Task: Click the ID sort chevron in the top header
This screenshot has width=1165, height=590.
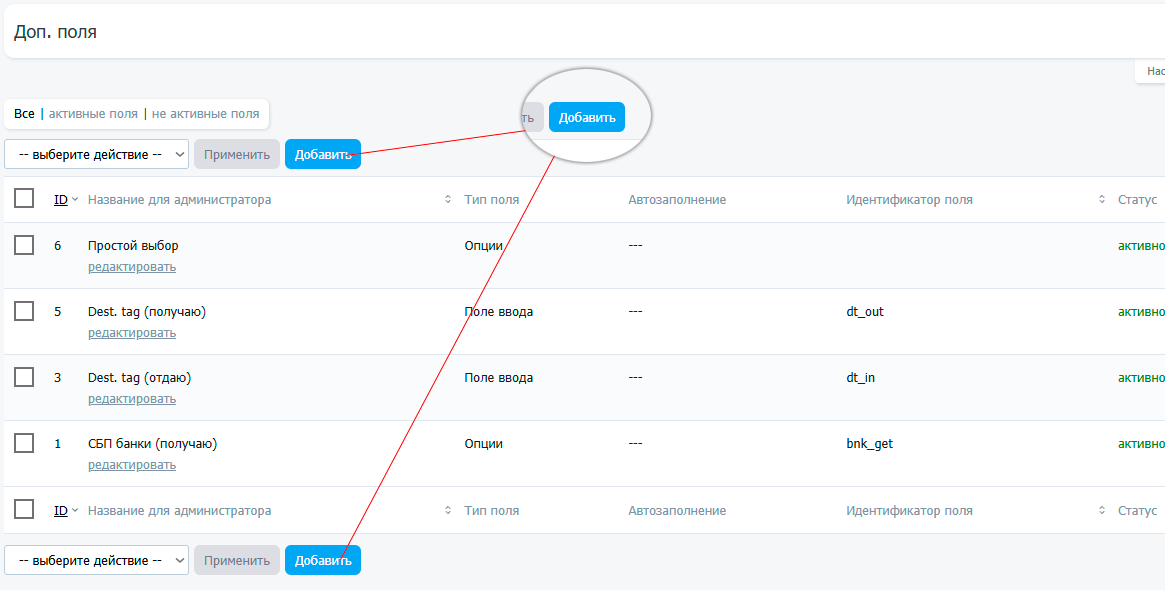Action: click(x=75, y=200)
